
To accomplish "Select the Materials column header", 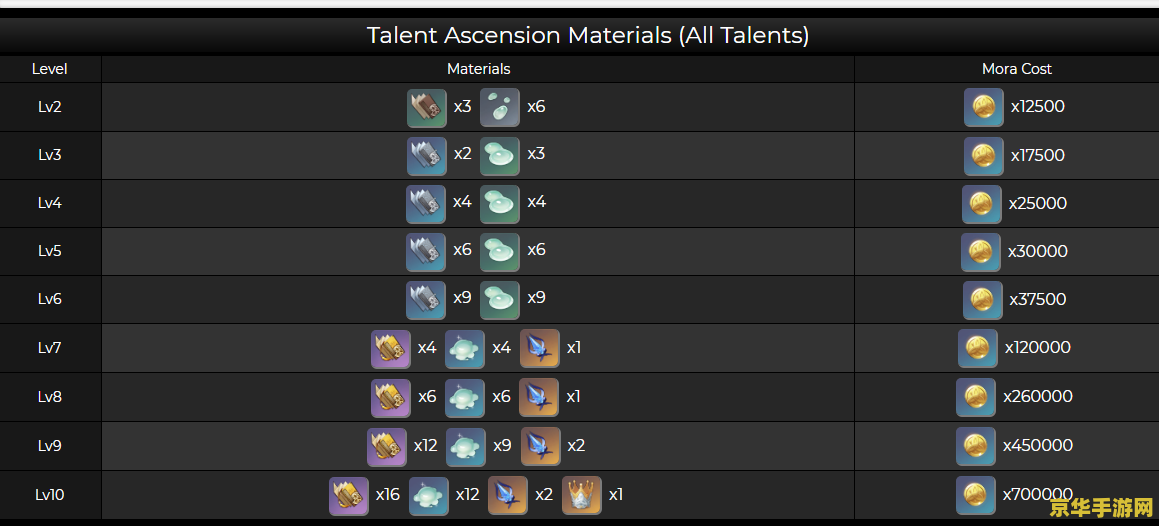I will (478, 69).
